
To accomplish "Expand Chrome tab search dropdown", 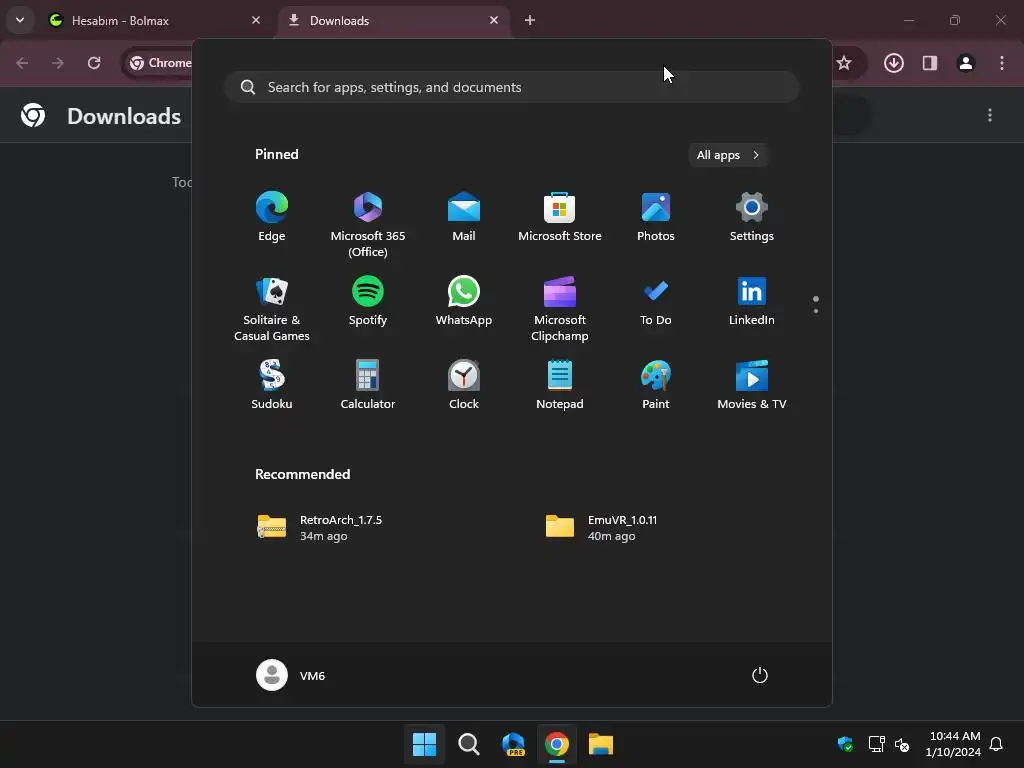I will point(20,20).
